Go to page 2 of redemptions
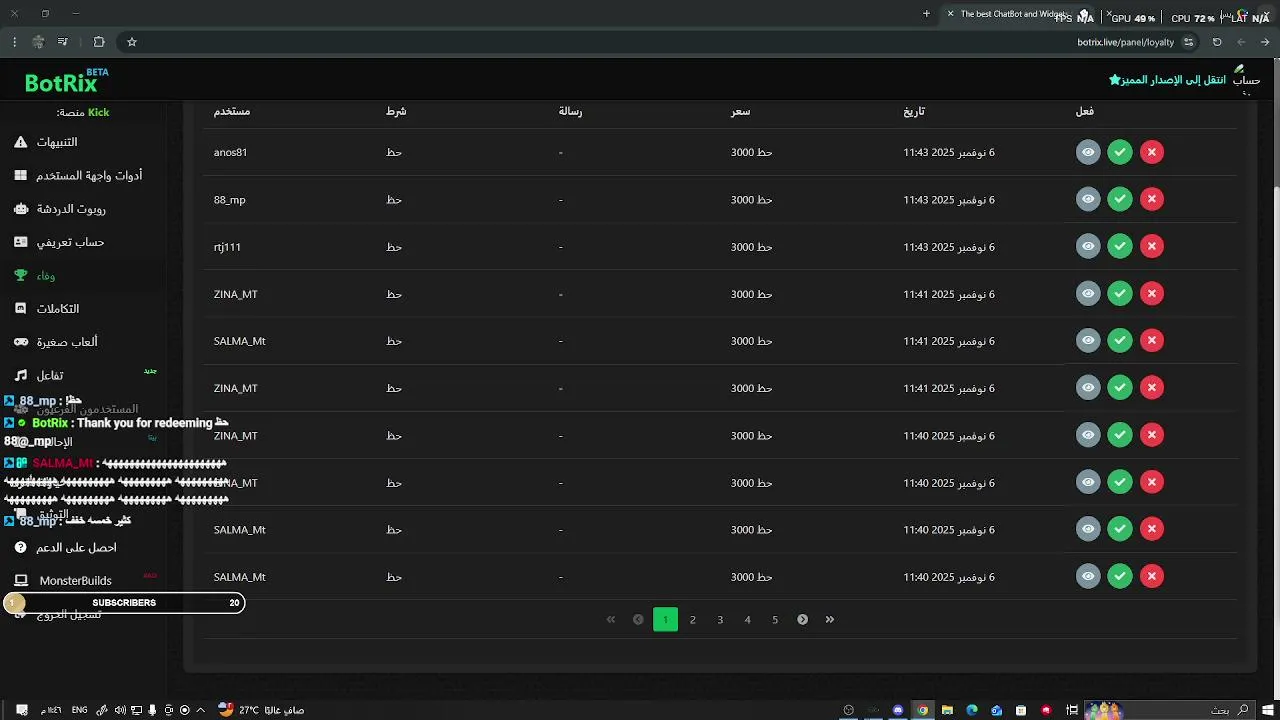Image resolution: width=1280 pixels, height=720 pixels. pos(692,619)
